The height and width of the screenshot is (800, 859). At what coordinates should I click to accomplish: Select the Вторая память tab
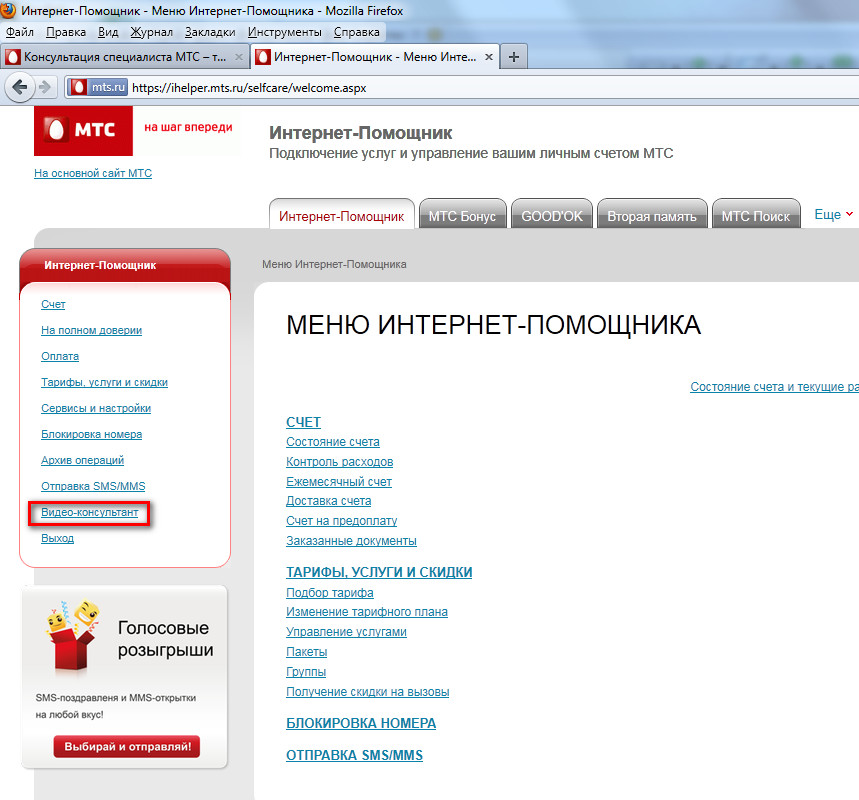tap(652, 216)
